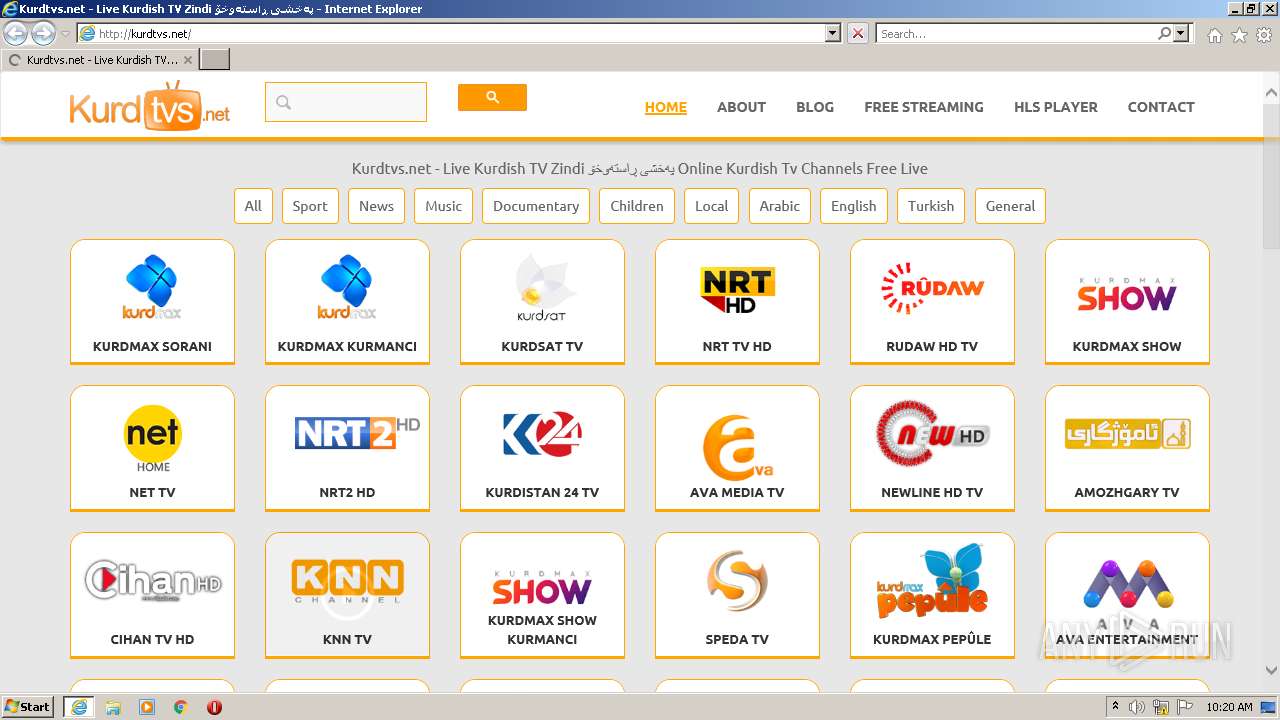1280x720 pixels.
Task: Select the Cihan TV HD logo
Action: tap(152, 581)
